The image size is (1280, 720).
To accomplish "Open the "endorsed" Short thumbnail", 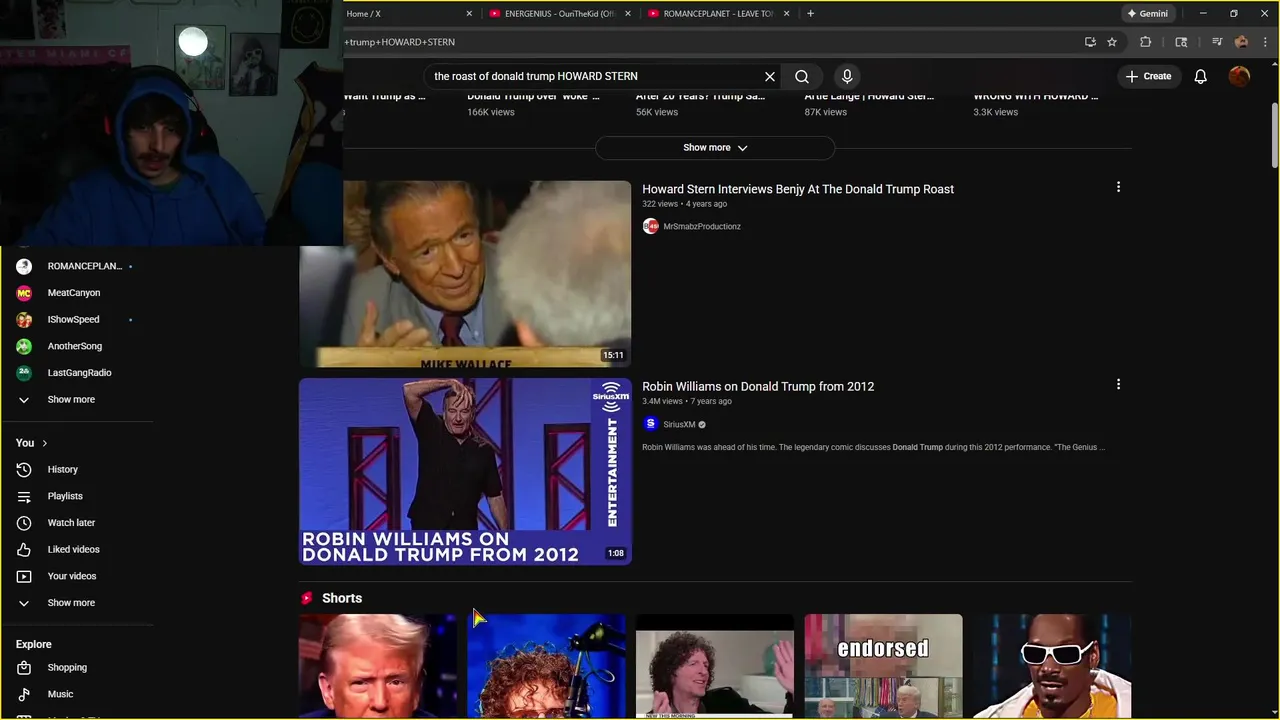I will point(883,666).
